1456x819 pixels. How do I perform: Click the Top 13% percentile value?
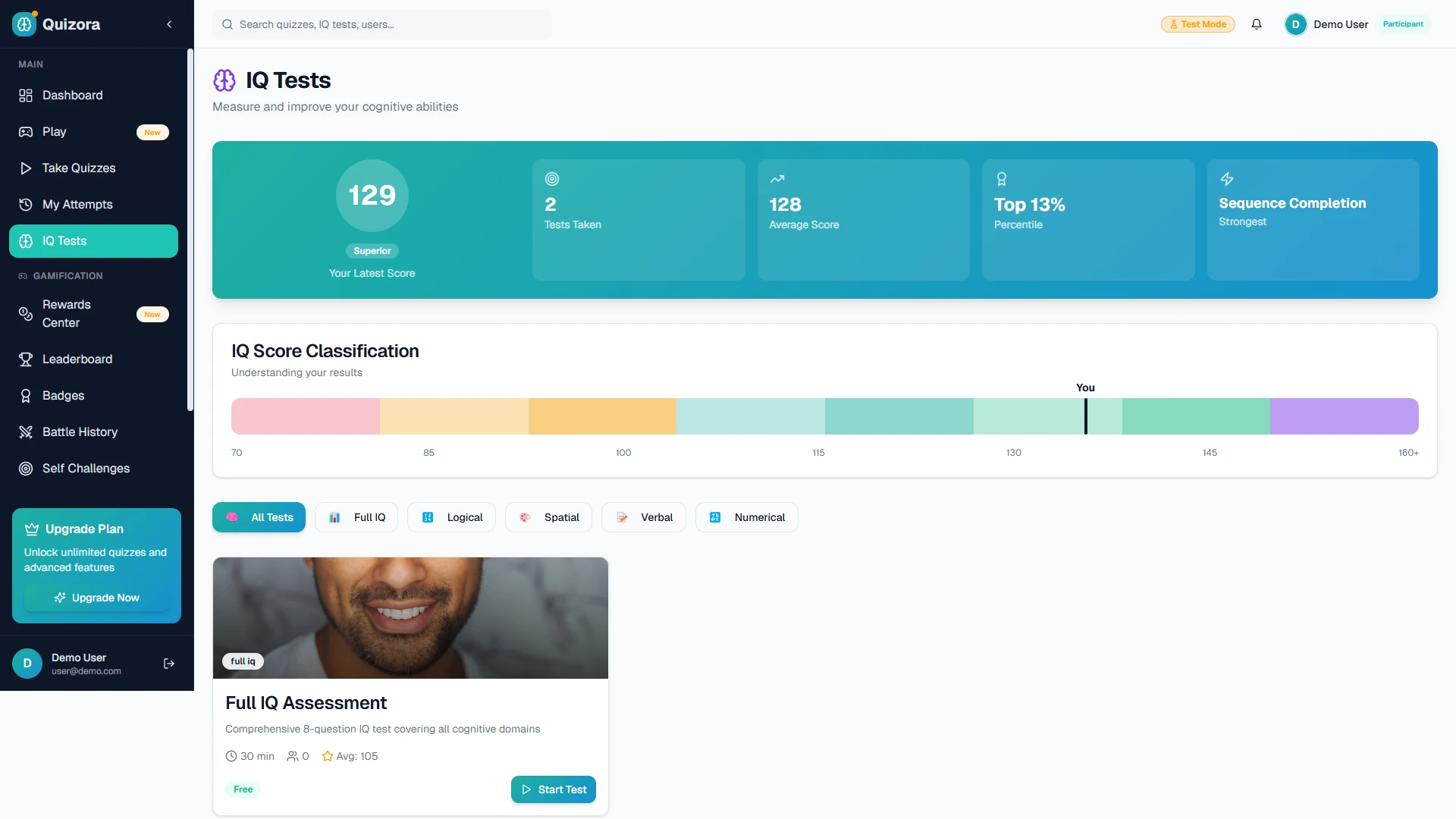click(x=1030, y=205)
